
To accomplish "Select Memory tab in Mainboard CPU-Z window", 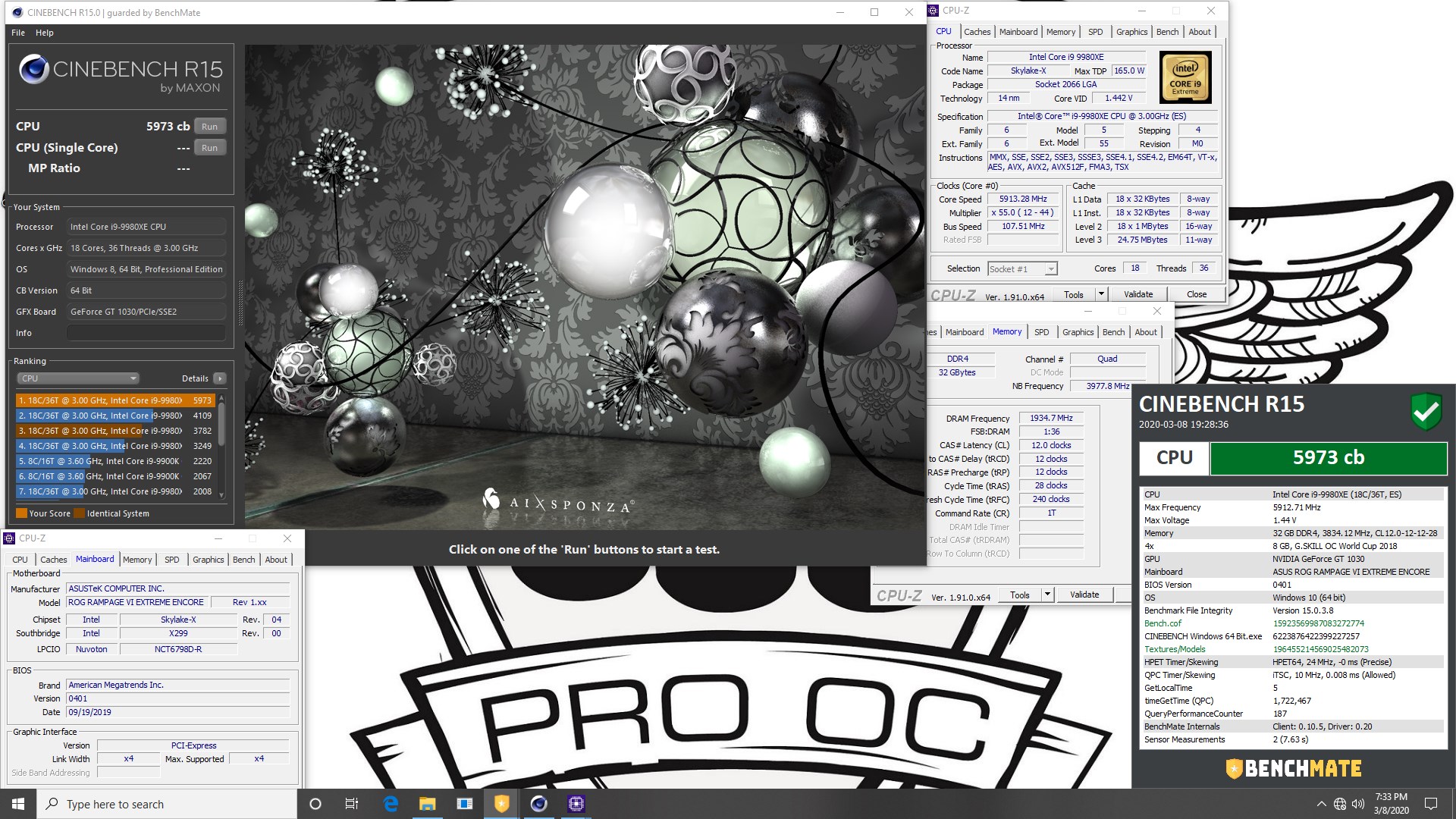I will click(137, 560).
